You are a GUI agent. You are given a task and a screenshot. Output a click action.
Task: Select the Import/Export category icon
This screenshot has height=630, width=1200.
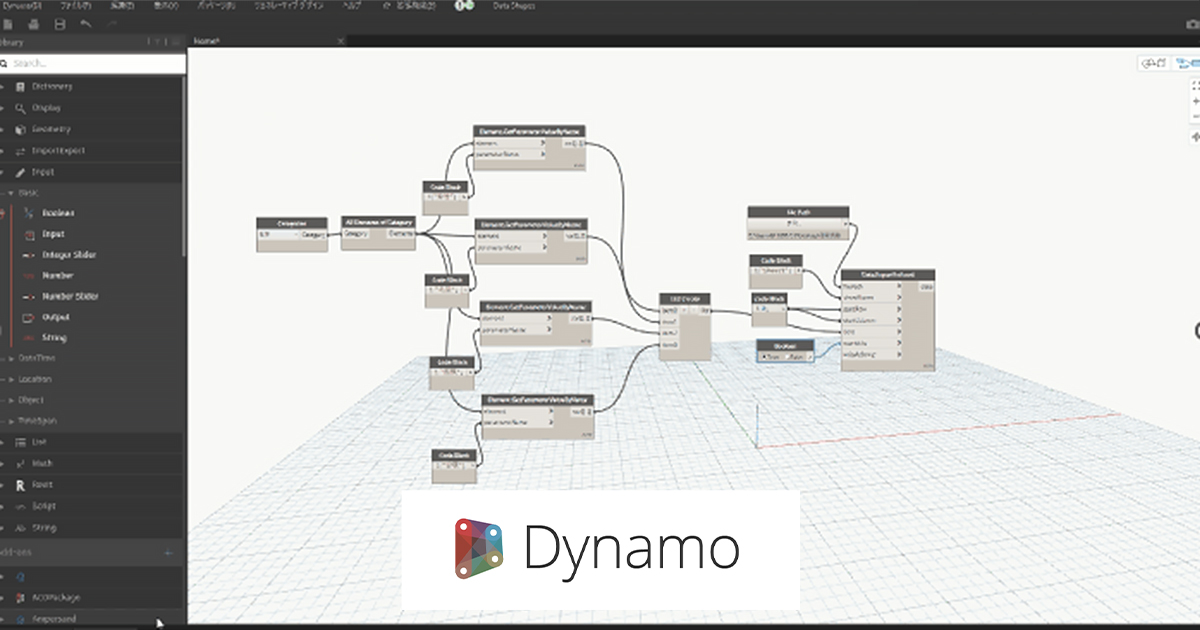[20, 150]
